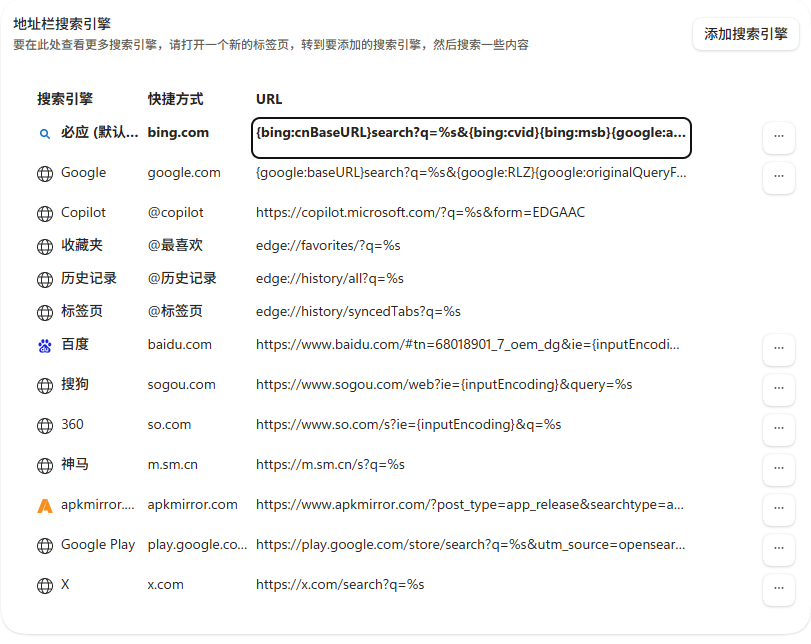Click the play.google.com store URL
Viewport: 811px width, 644px height.
(x=470, y=545)
